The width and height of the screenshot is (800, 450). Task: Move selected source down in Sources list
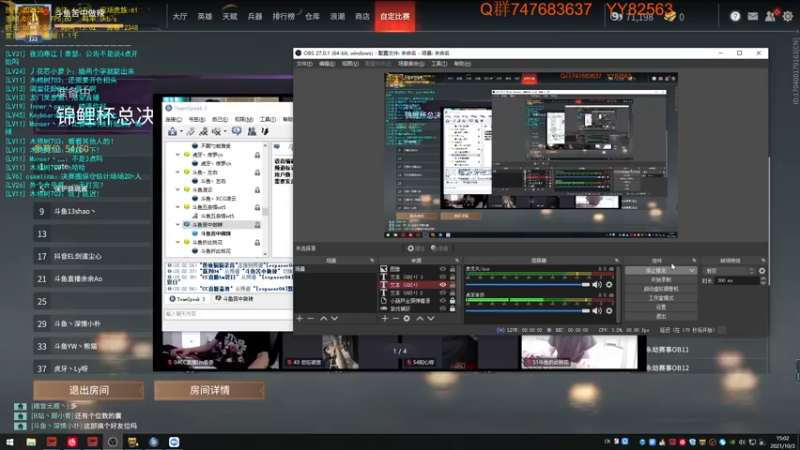(431, 318)
